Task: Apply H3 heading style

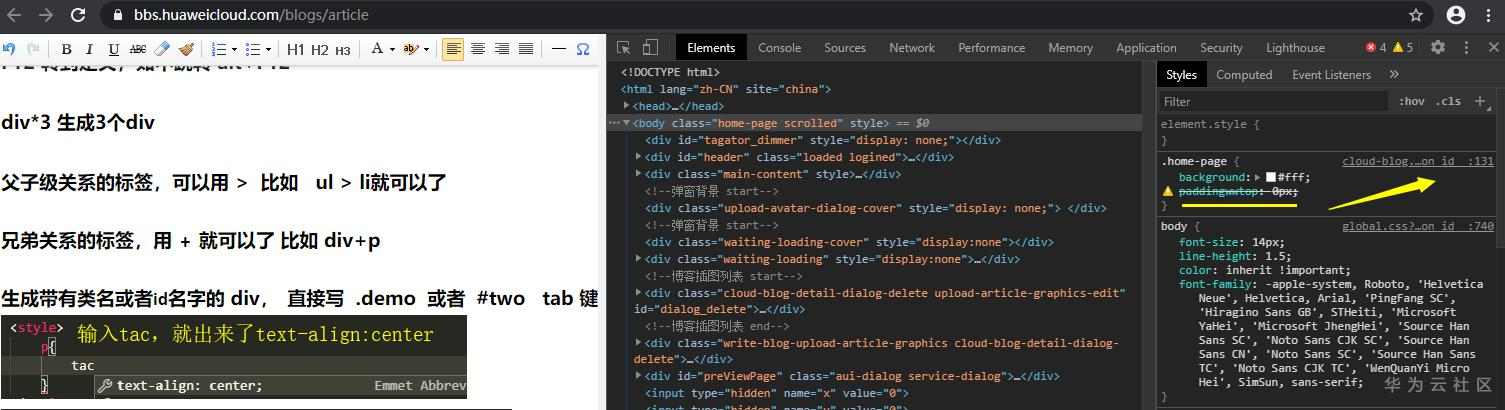Action: coord(342,49)
